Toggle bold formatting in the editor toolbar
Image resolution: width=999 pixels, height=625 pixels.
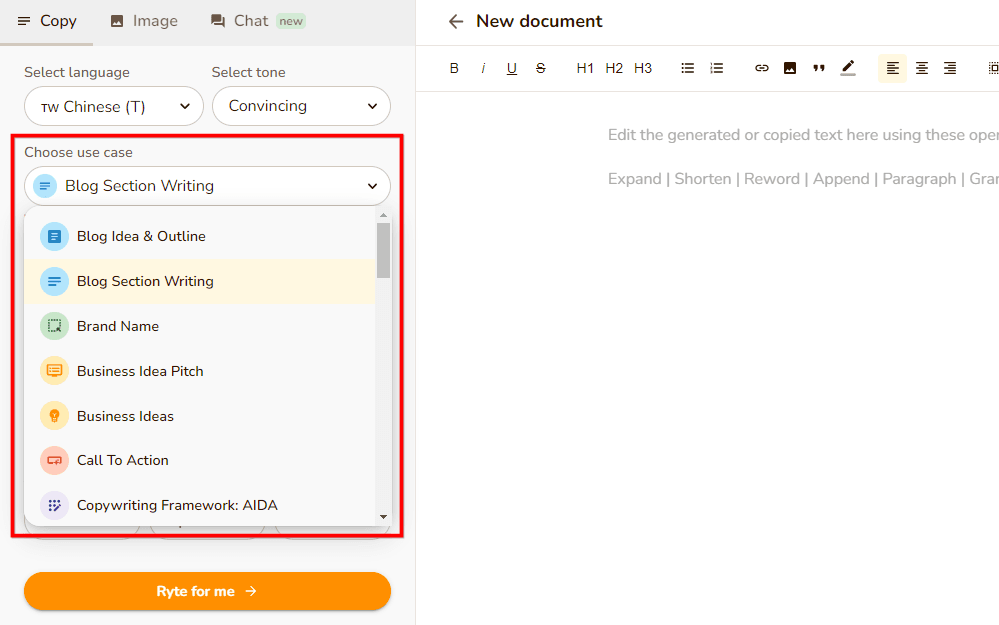tap(454, 68)
